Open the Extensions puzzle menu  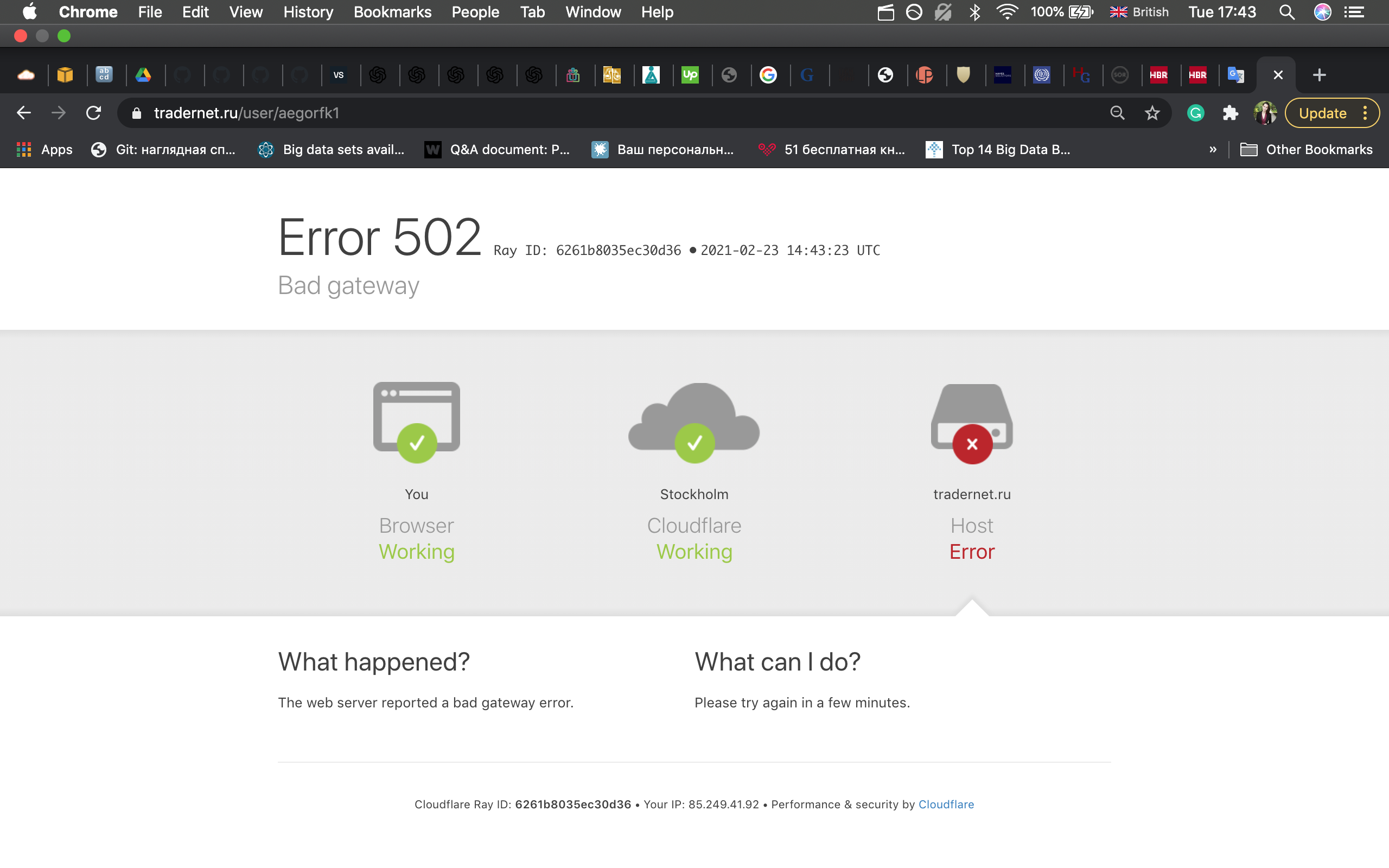coord(1230,113)
